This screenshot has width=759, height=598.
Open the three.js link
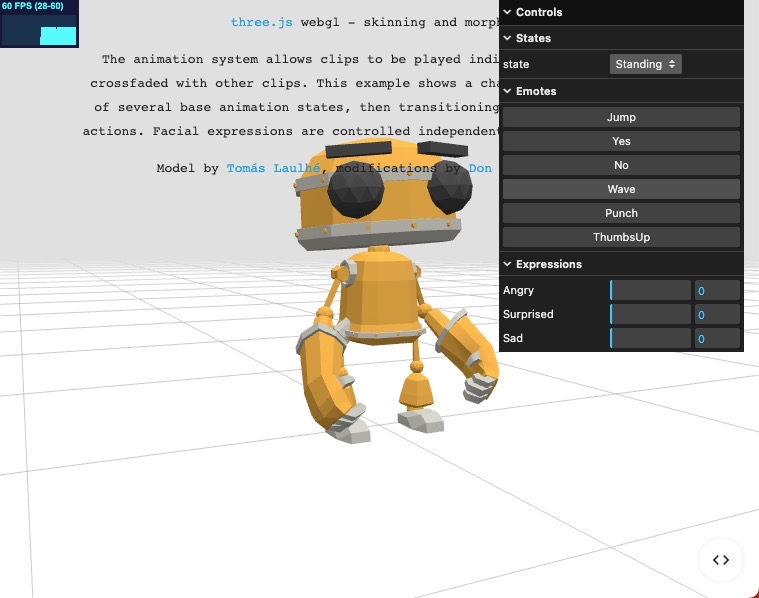[261, 22]
